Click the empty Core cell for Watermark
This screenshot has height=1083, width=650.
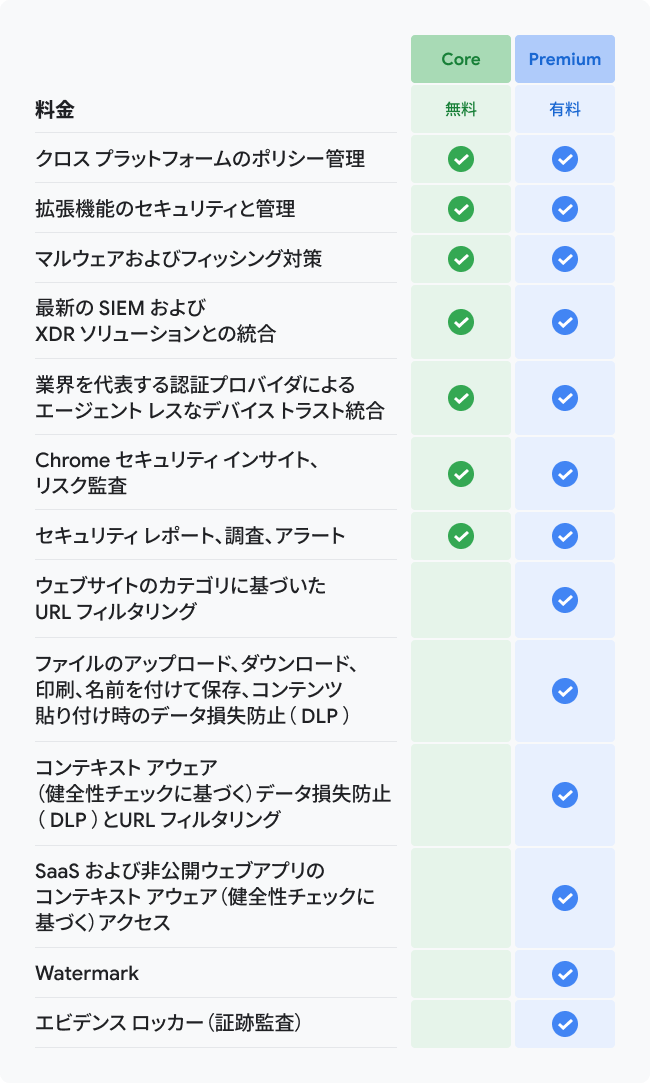(x=460, y=973)
